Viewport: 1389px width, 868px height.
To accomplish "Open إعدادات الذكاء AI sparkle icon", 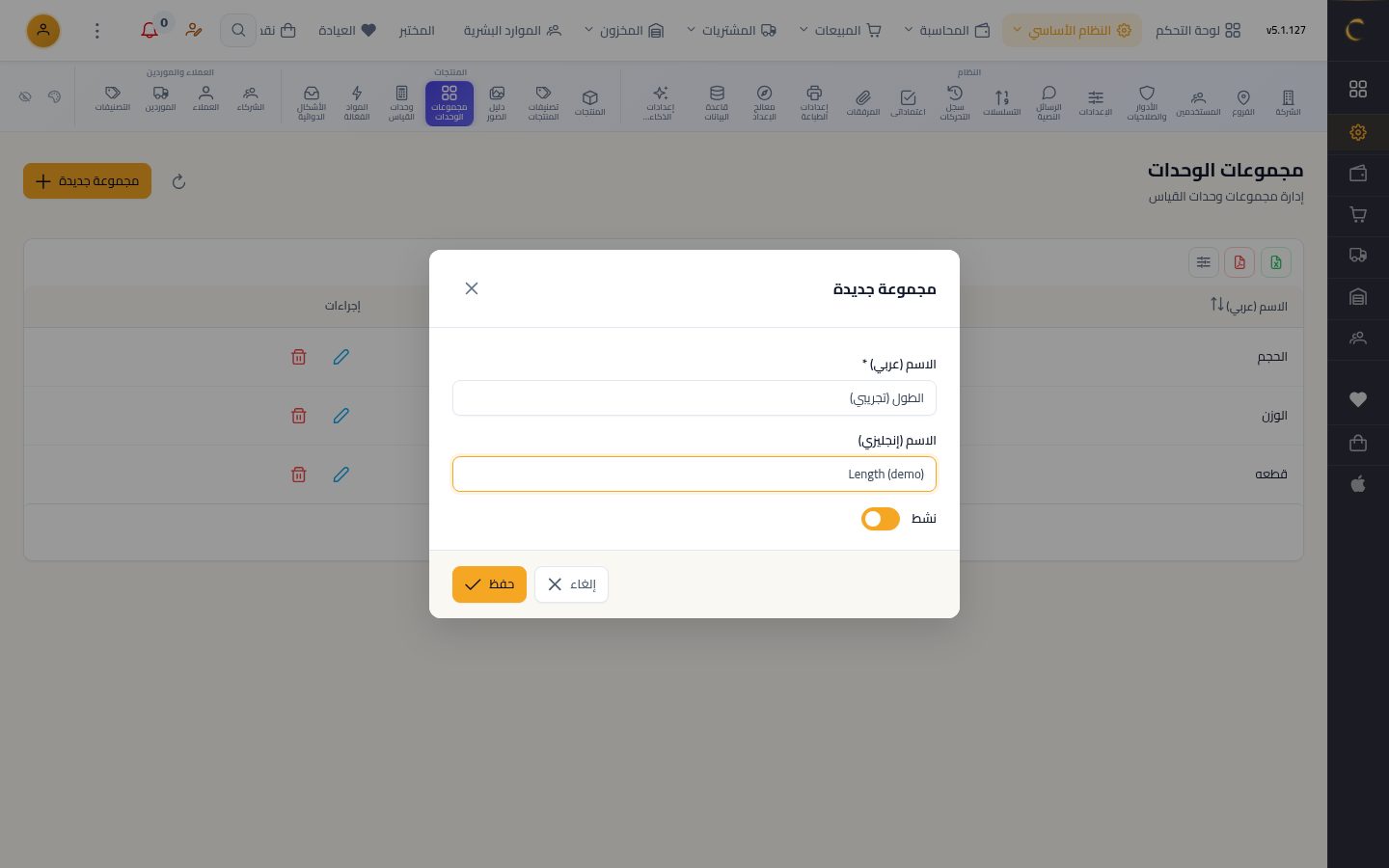I will coord(660,102).
